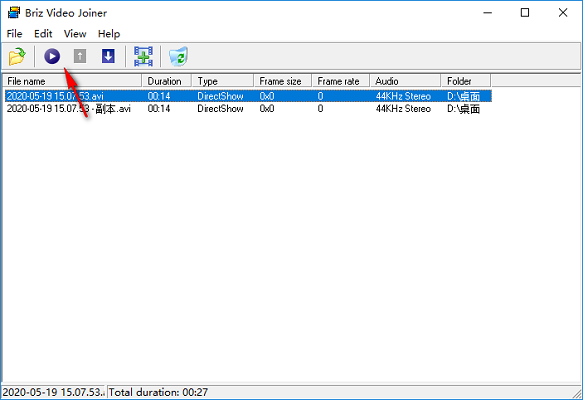Click the grayed move up arrow icon
This screenshot has height=400, width=583.
click(x=80, y=57)
